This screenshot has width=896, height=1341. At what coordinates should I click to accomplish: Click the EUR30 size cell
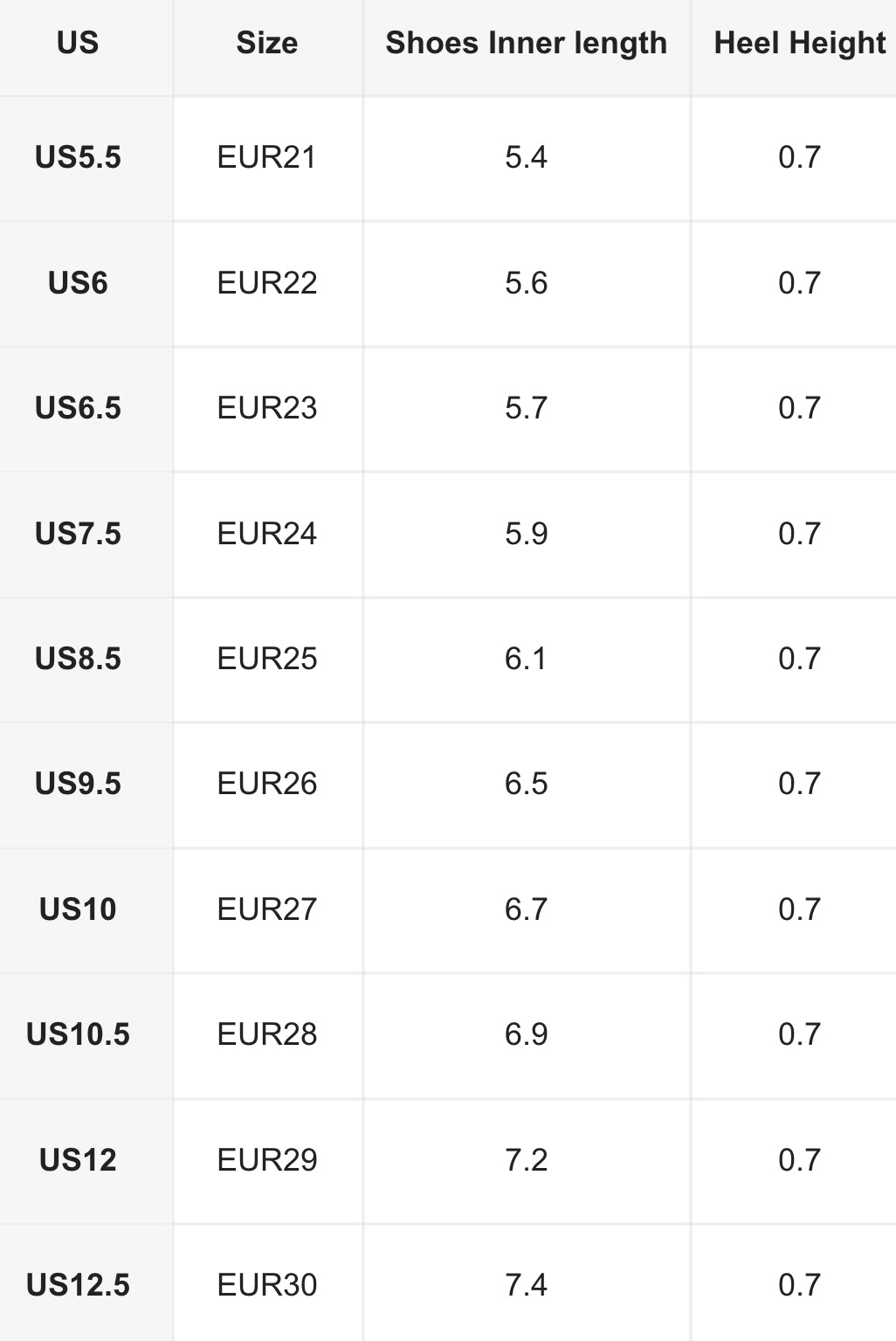coord(266,1285)
